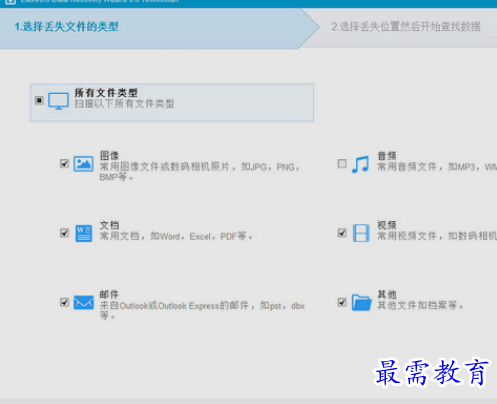The width and height of the screenshot is (497, 404).
Task: Click description mentioning Outlook Express
Action: (x=202, y=310)
